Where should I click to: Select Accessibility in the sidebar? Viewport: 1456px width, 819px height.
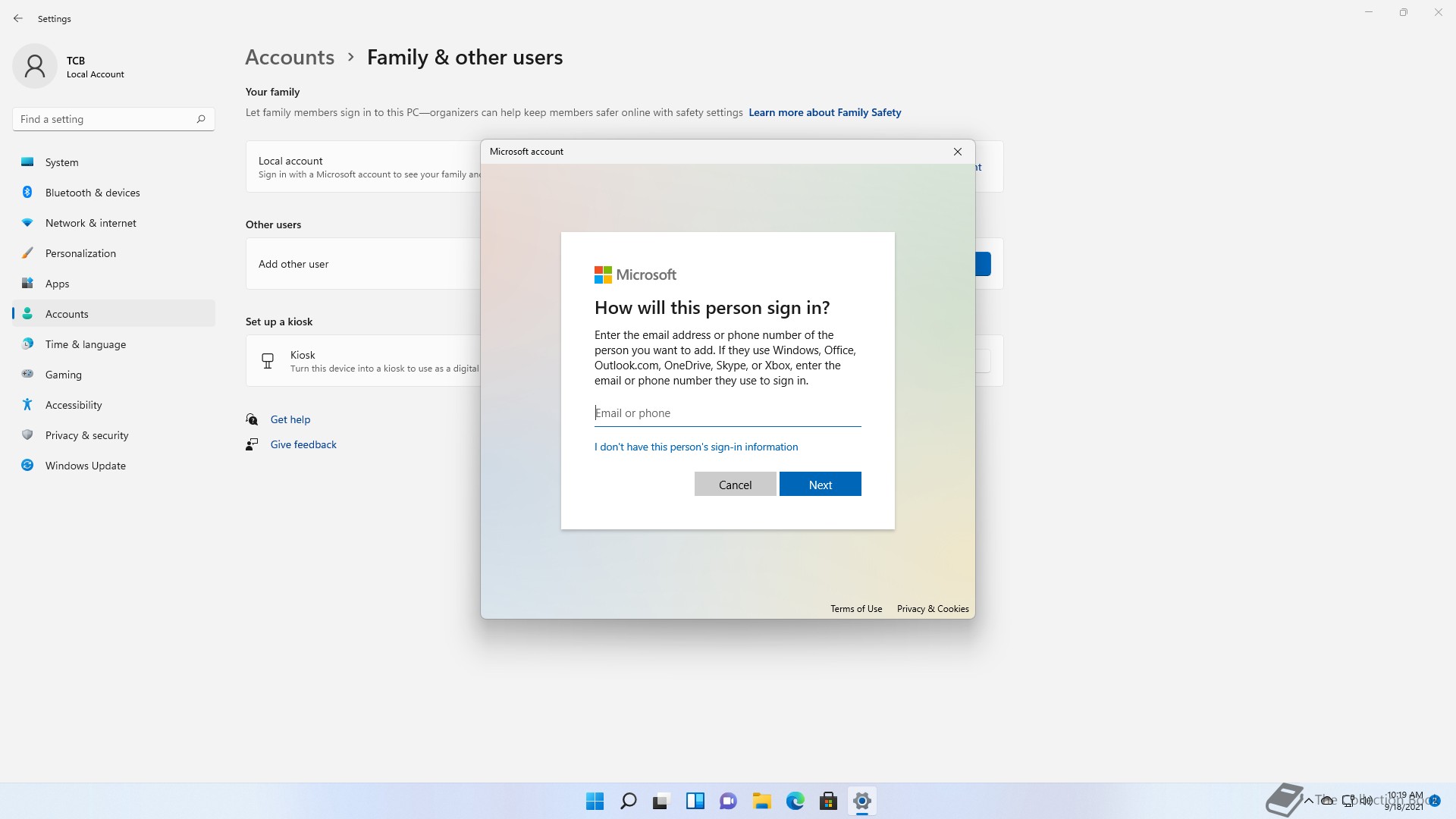(114, 405)
